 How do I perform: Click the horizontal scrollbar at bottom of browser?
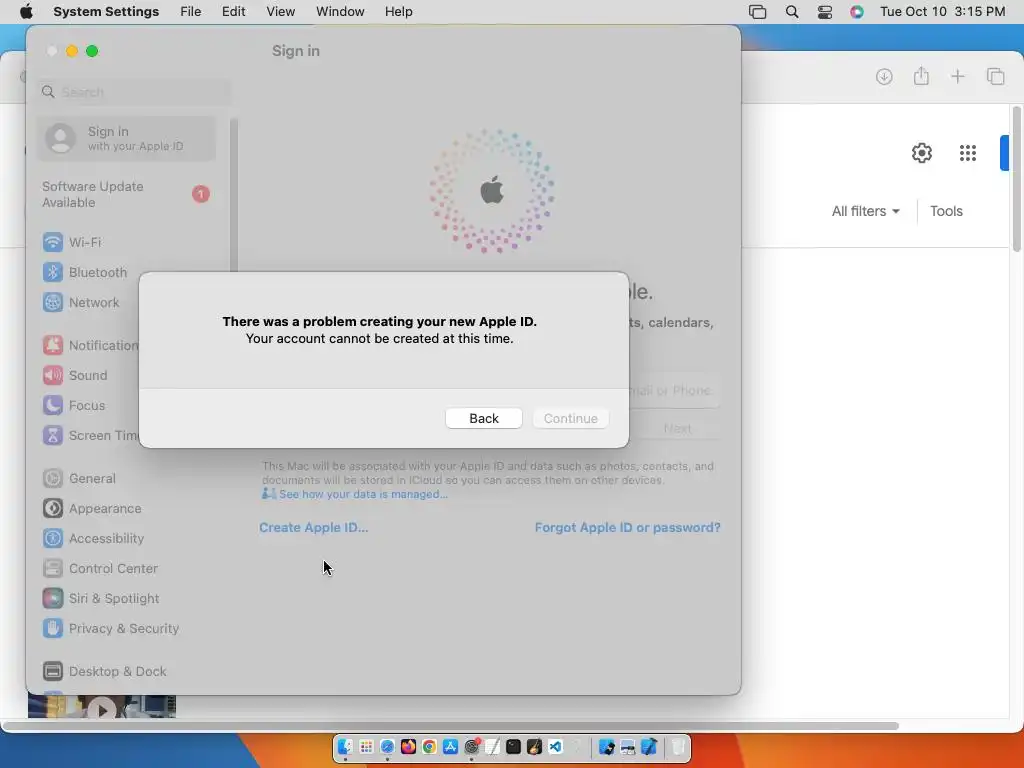451,726
